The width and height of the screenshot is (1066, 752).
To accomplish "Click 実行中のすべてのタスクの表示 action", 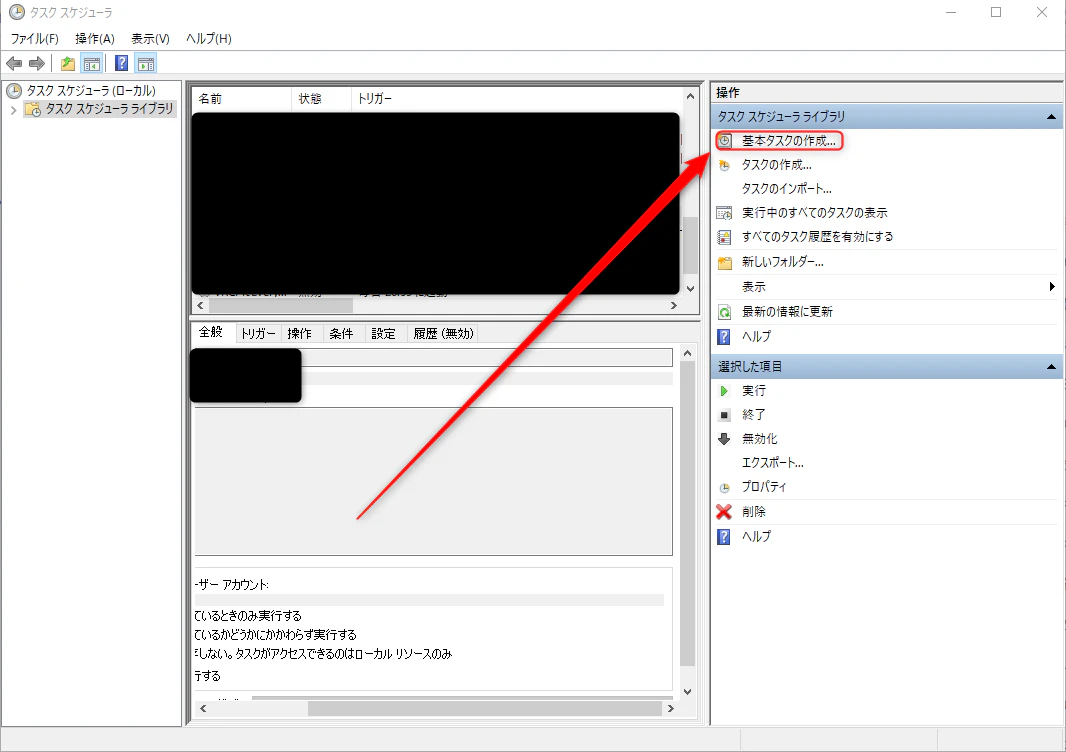I will (814, 213).
